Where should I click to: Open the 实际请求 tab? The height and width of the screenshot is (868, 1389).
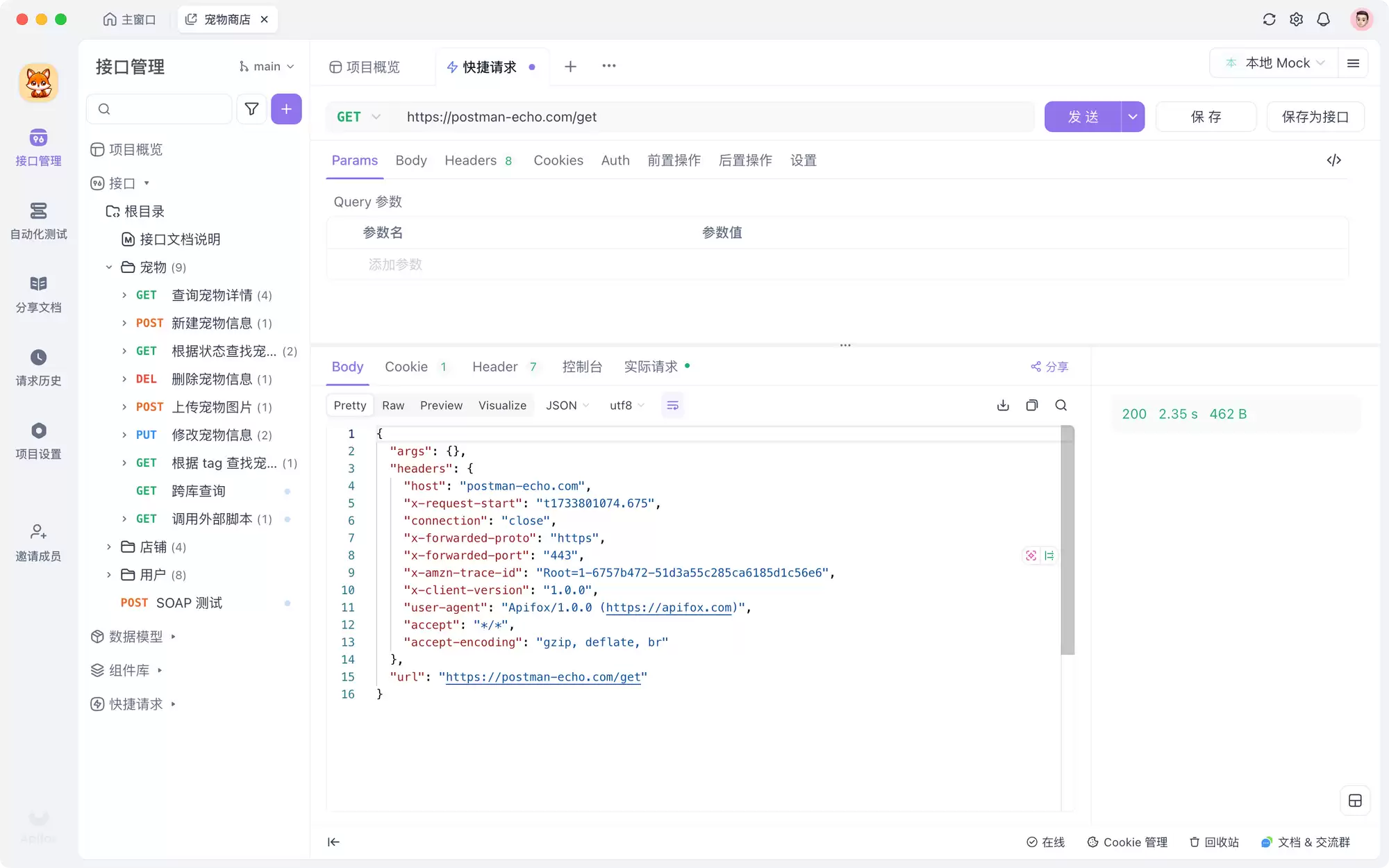[x=656, y=367]
